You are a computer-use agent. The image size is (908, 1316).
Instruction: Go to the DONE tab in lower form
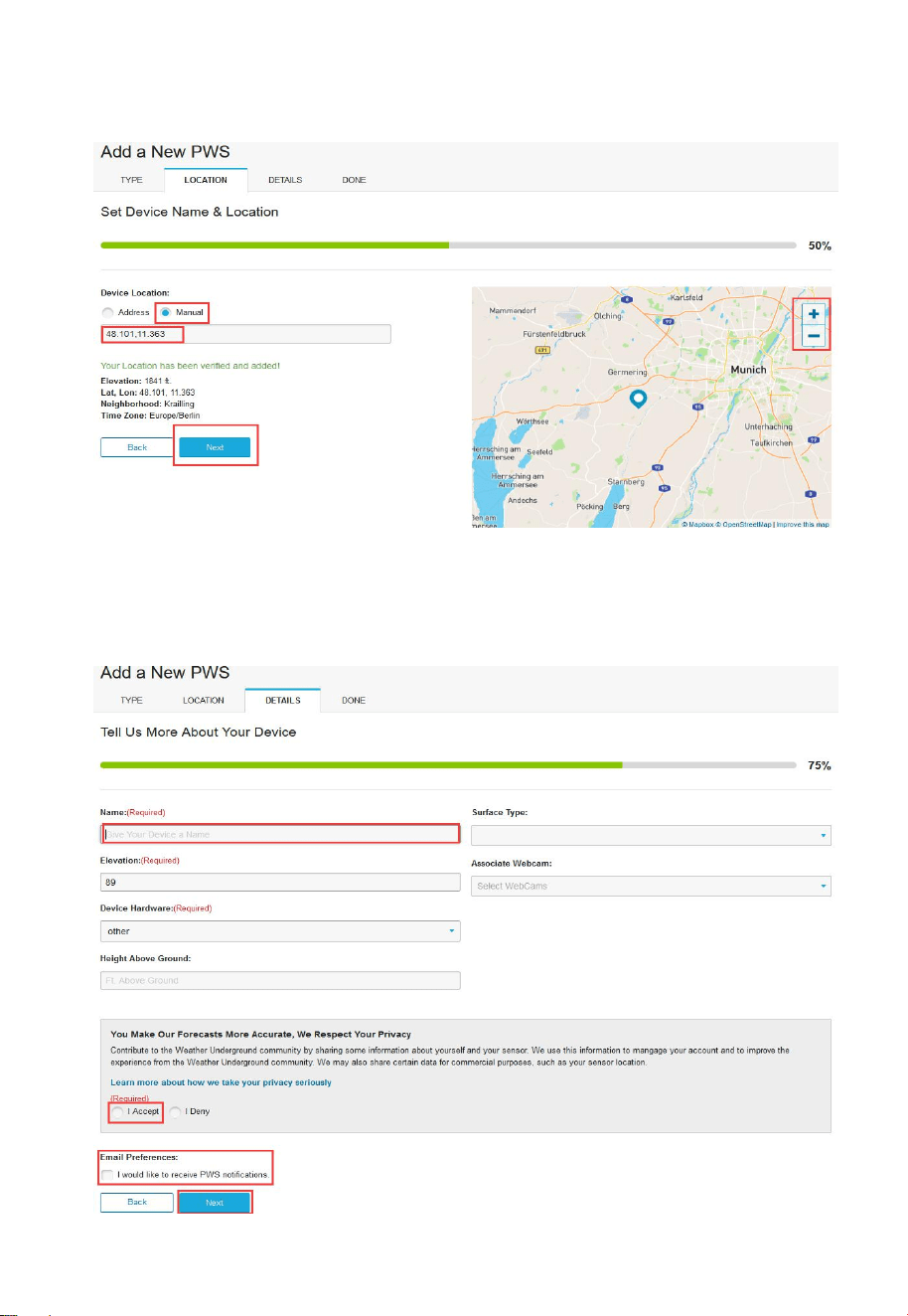tap(354, 701)
